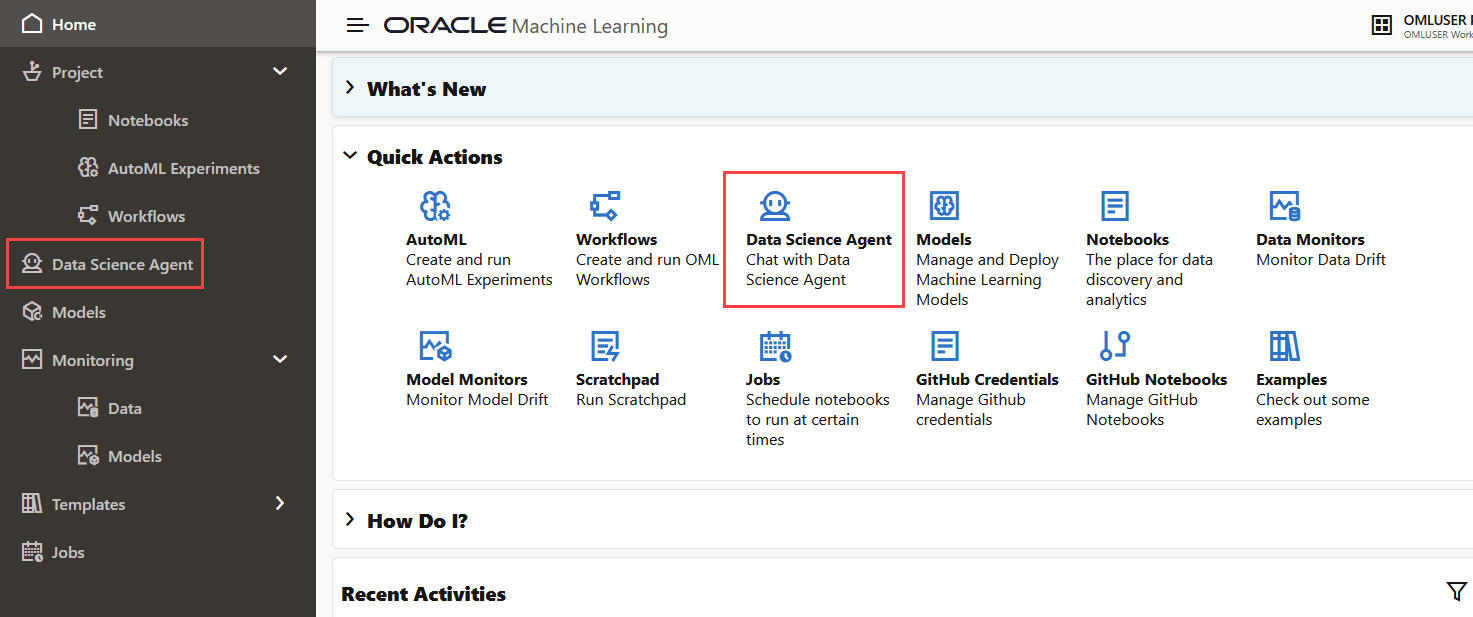Click the Notebooks icon in sidebar
1473x617 pixels.
tap(88, 120)
